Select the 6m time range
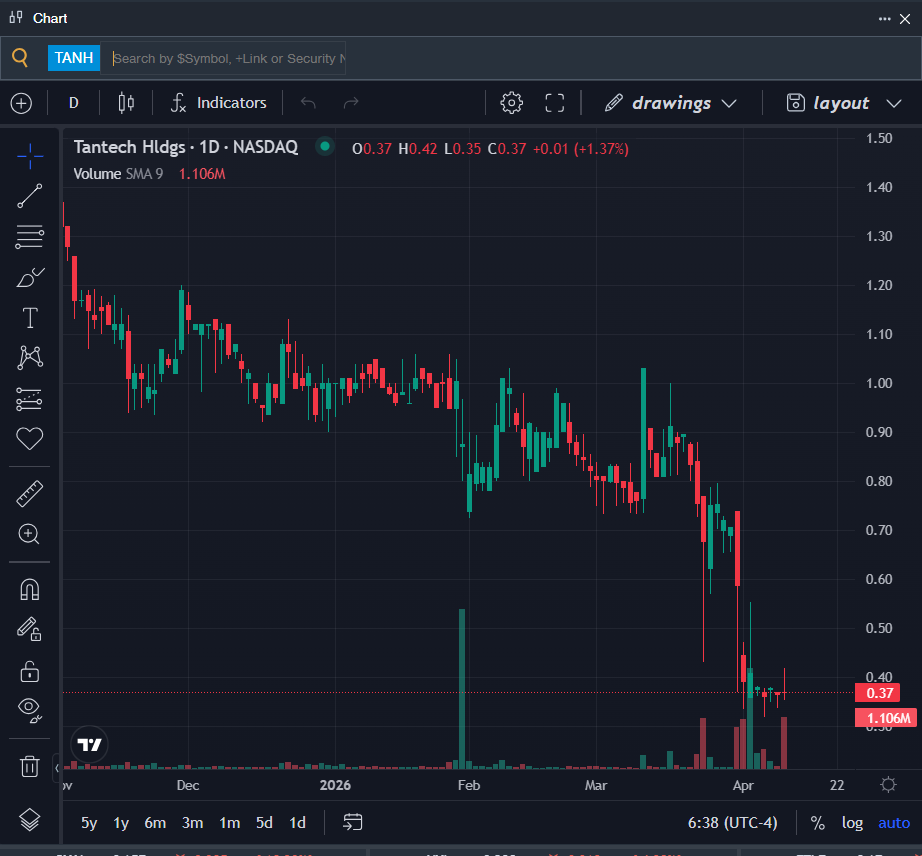 [155, 823]
